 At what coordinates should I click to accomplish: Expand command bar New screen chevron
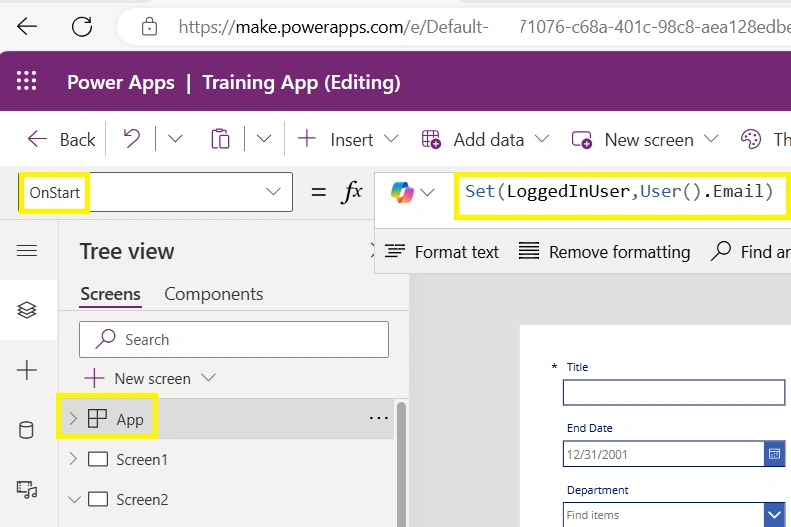click(711, 138)
